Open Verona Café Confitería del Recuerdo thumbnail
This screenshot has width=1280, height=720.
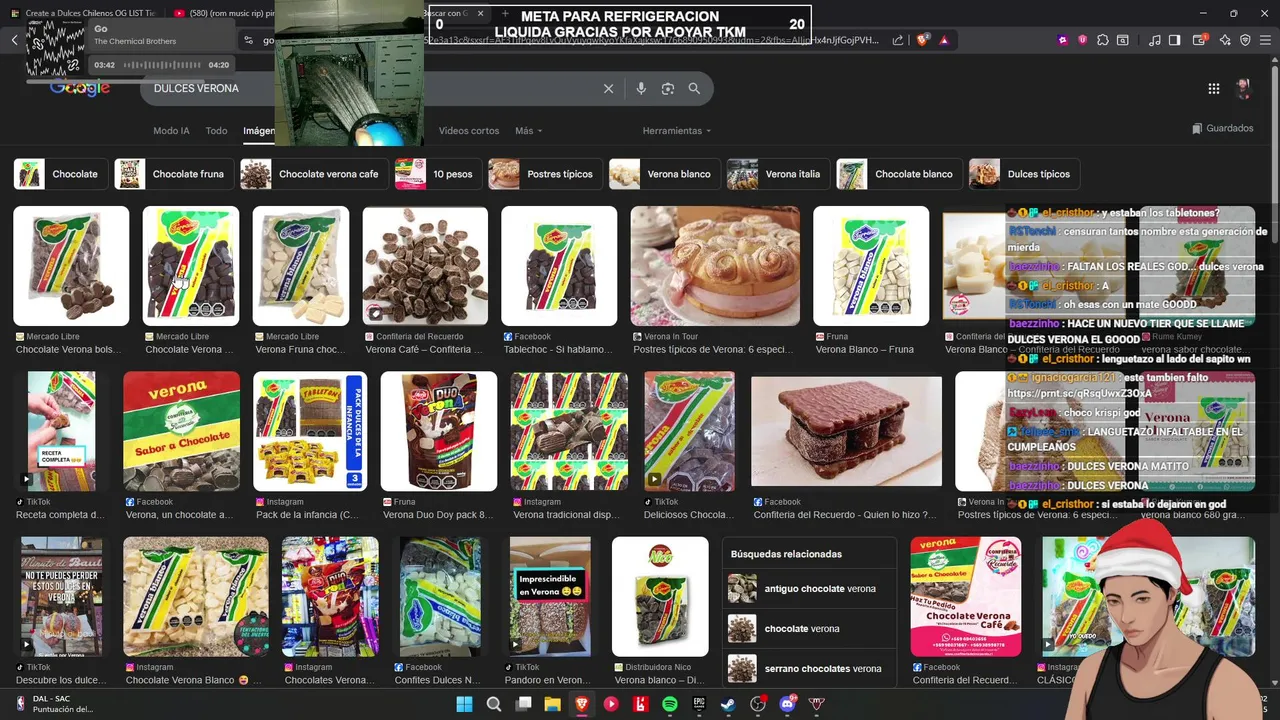[x=425, y=266]
